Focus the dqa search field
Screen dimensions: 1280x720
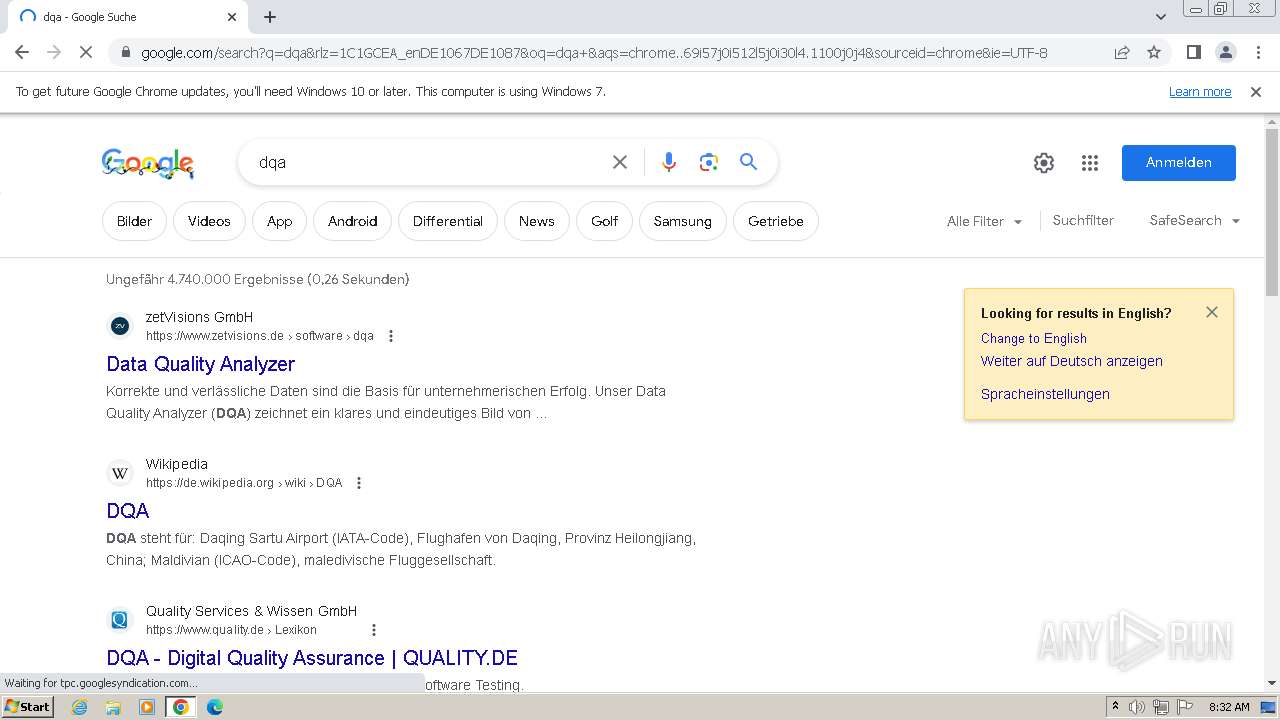click(425, 162)
